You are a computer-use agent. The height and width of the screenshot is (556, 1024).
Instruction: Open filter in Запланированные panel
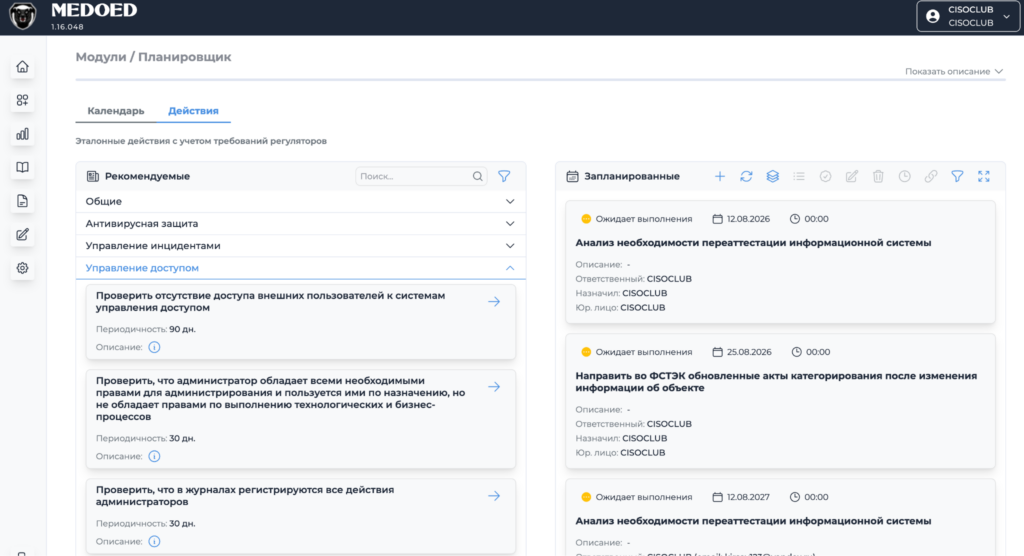click(957, 176)
